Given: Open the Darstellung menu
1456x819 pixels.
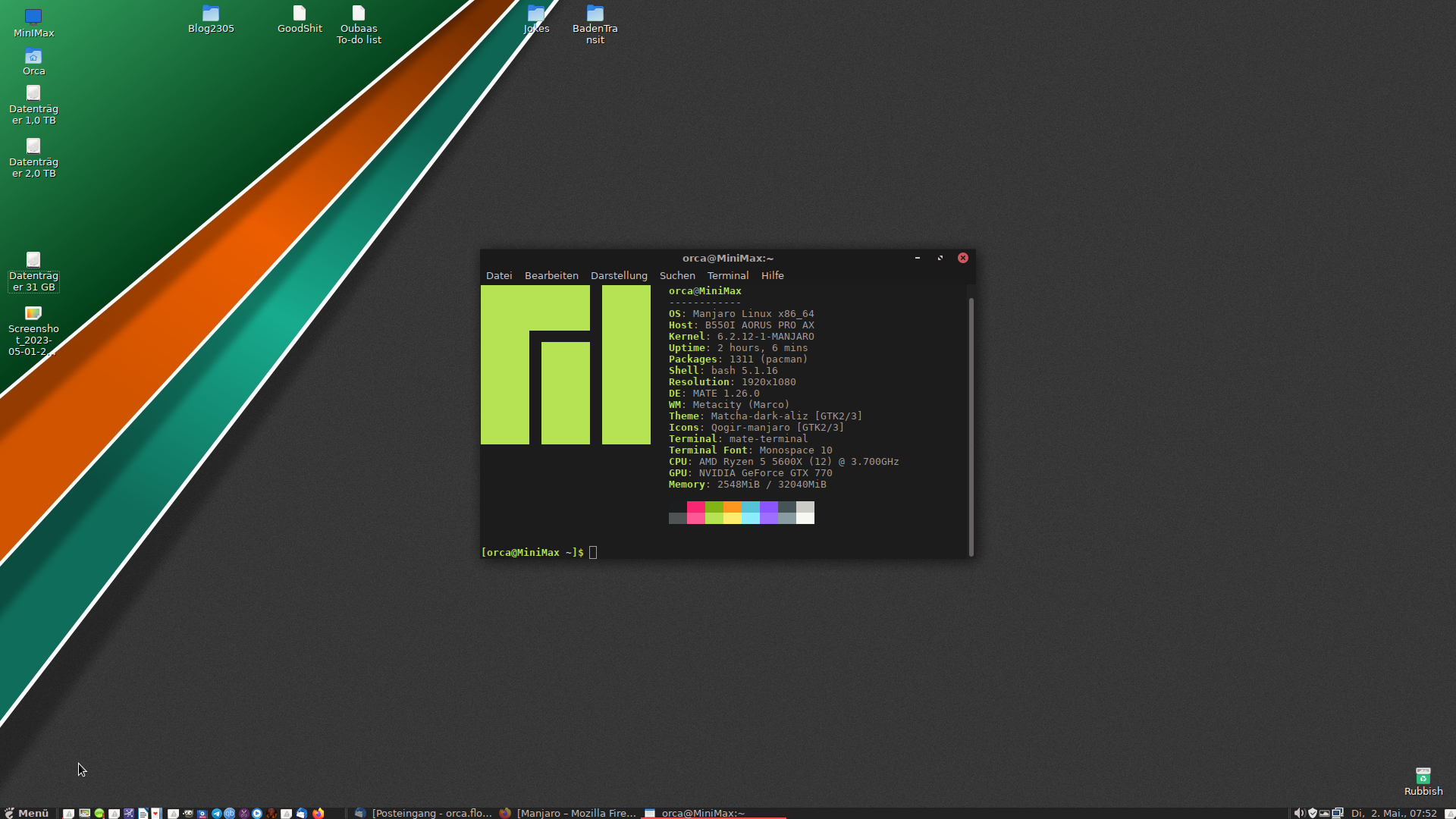Looking at the screenshot, I should [619, 275].
